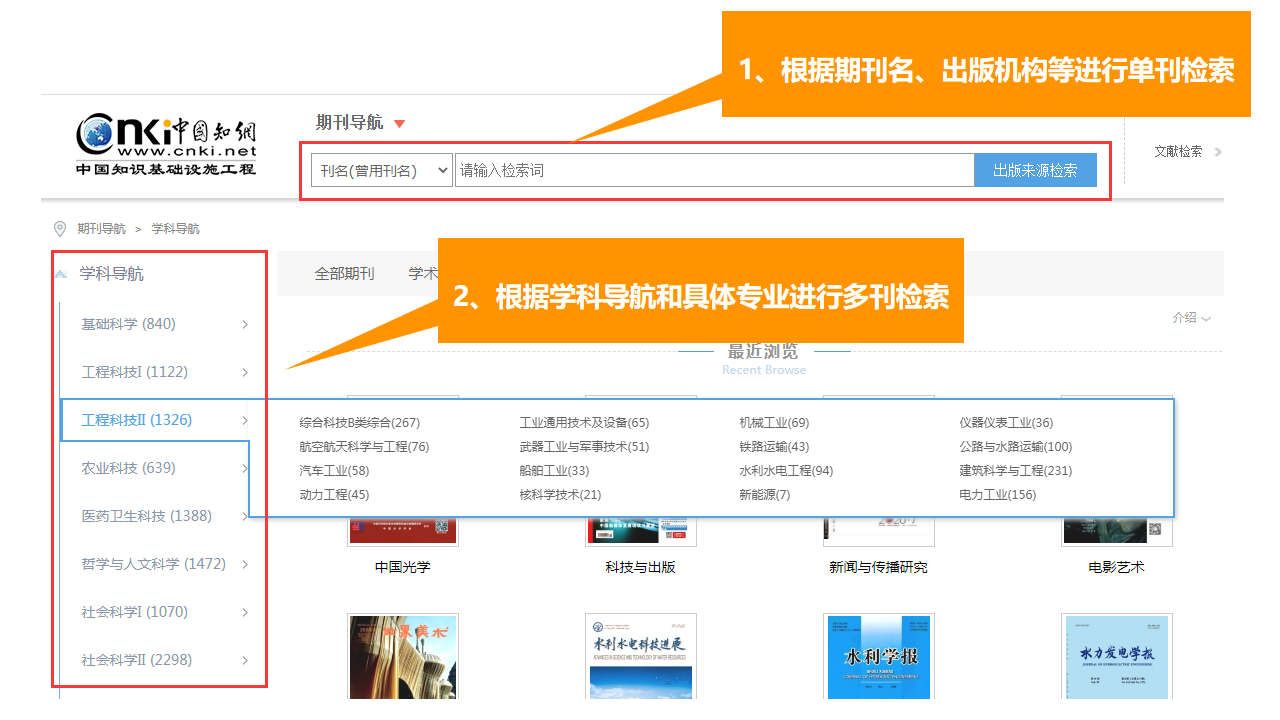Open the 水利水电科技进展 journal cover

coord(640,657)
